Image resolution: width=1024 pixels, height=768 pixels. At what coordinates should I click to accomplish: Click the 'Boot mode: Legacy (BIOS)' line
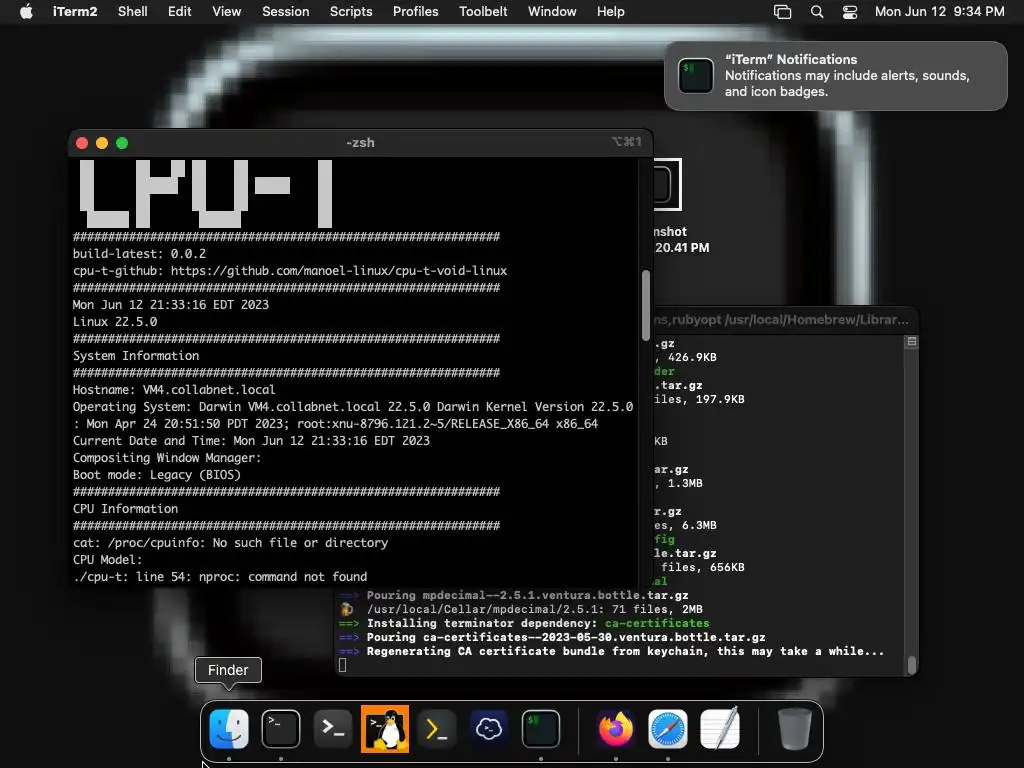point(157,475)
